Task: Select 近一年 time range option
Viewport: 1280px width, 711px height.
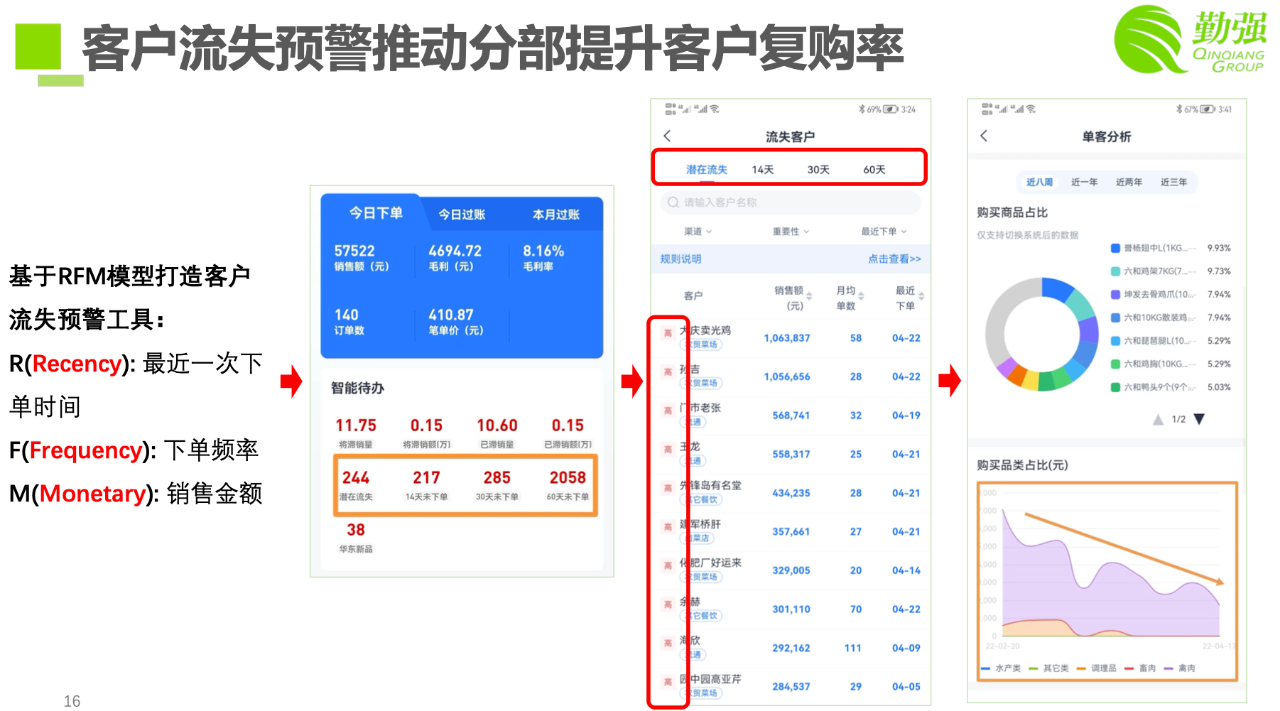Action: [1084, 182]
